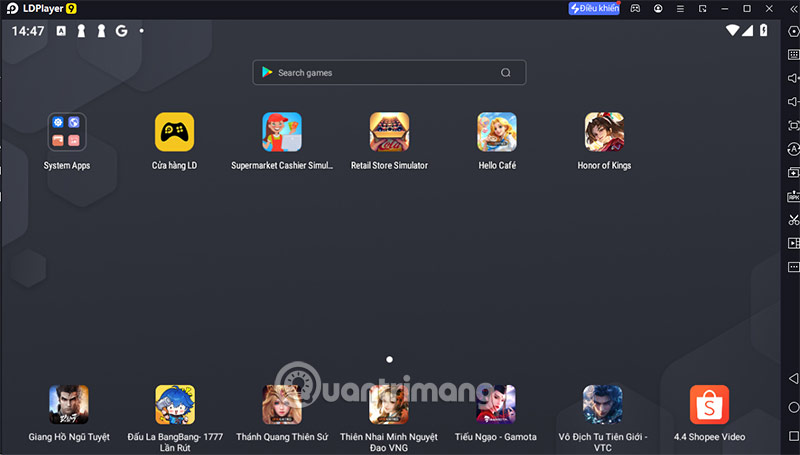
Task: Click the magnifier icon in search bar
Action: tap(506, 72)
